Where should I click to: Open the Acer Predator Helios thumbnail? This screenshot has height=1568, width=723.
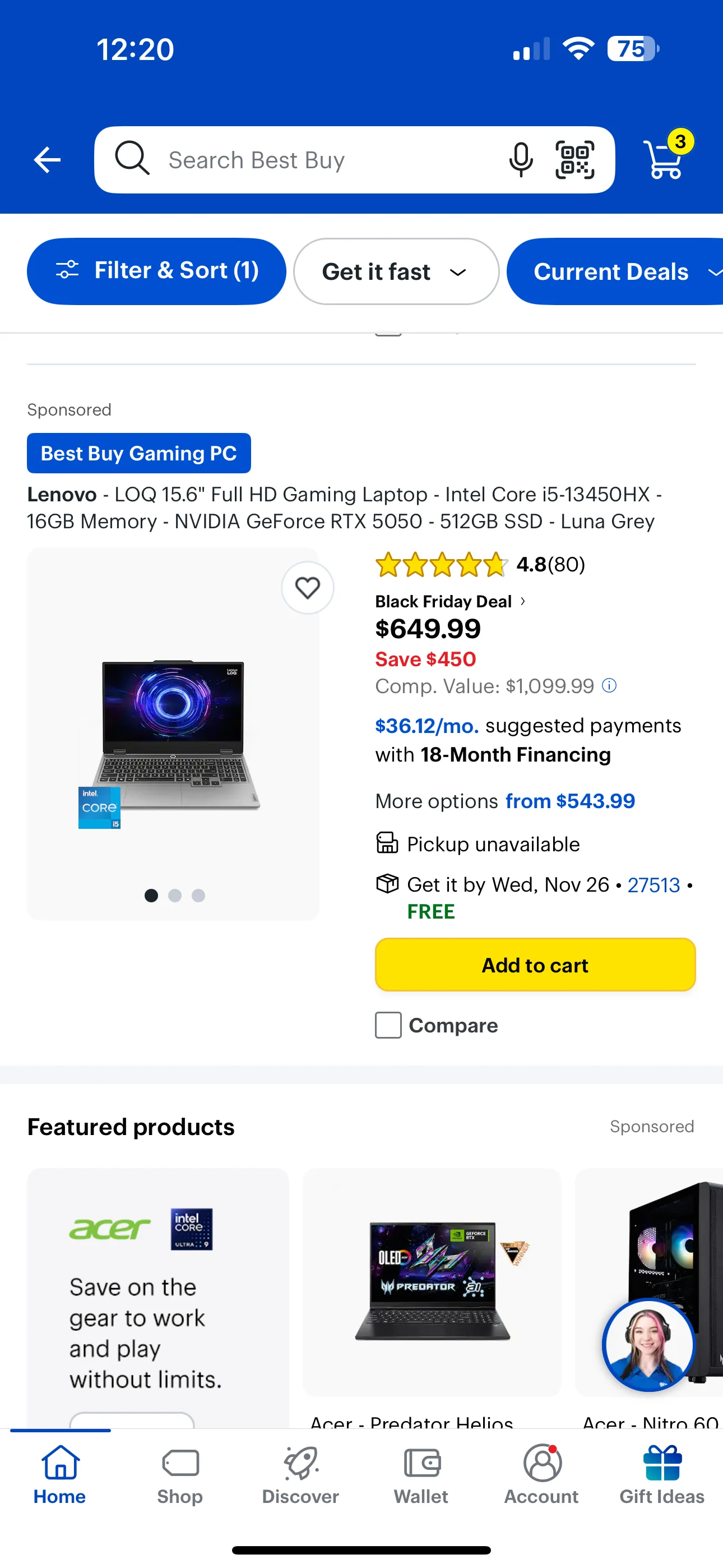pos(432,1281)
